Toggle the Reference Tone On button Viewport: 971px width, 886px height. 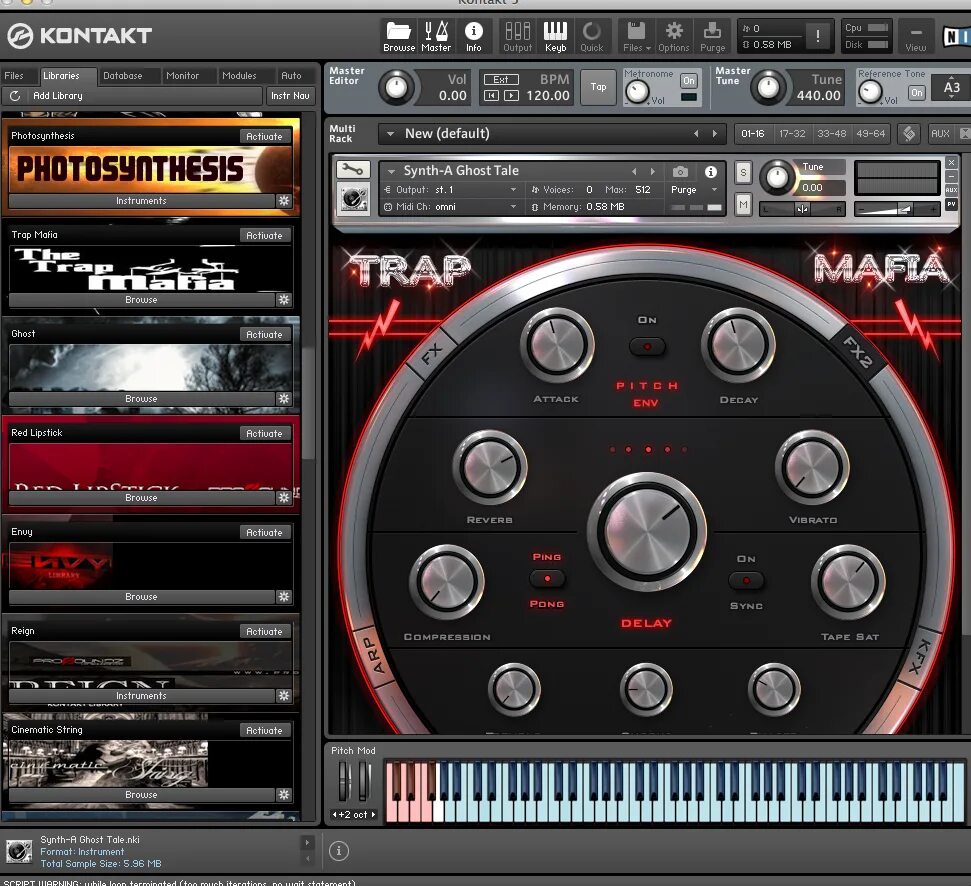[917, 93]
